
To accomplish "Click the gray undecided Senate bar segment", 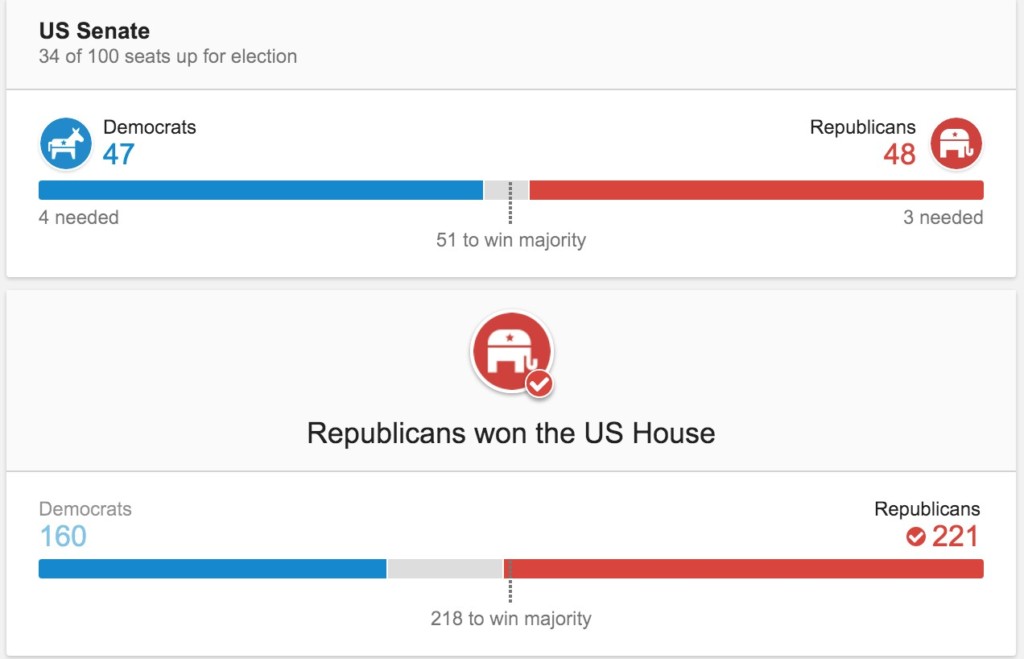I will (497, 190).
